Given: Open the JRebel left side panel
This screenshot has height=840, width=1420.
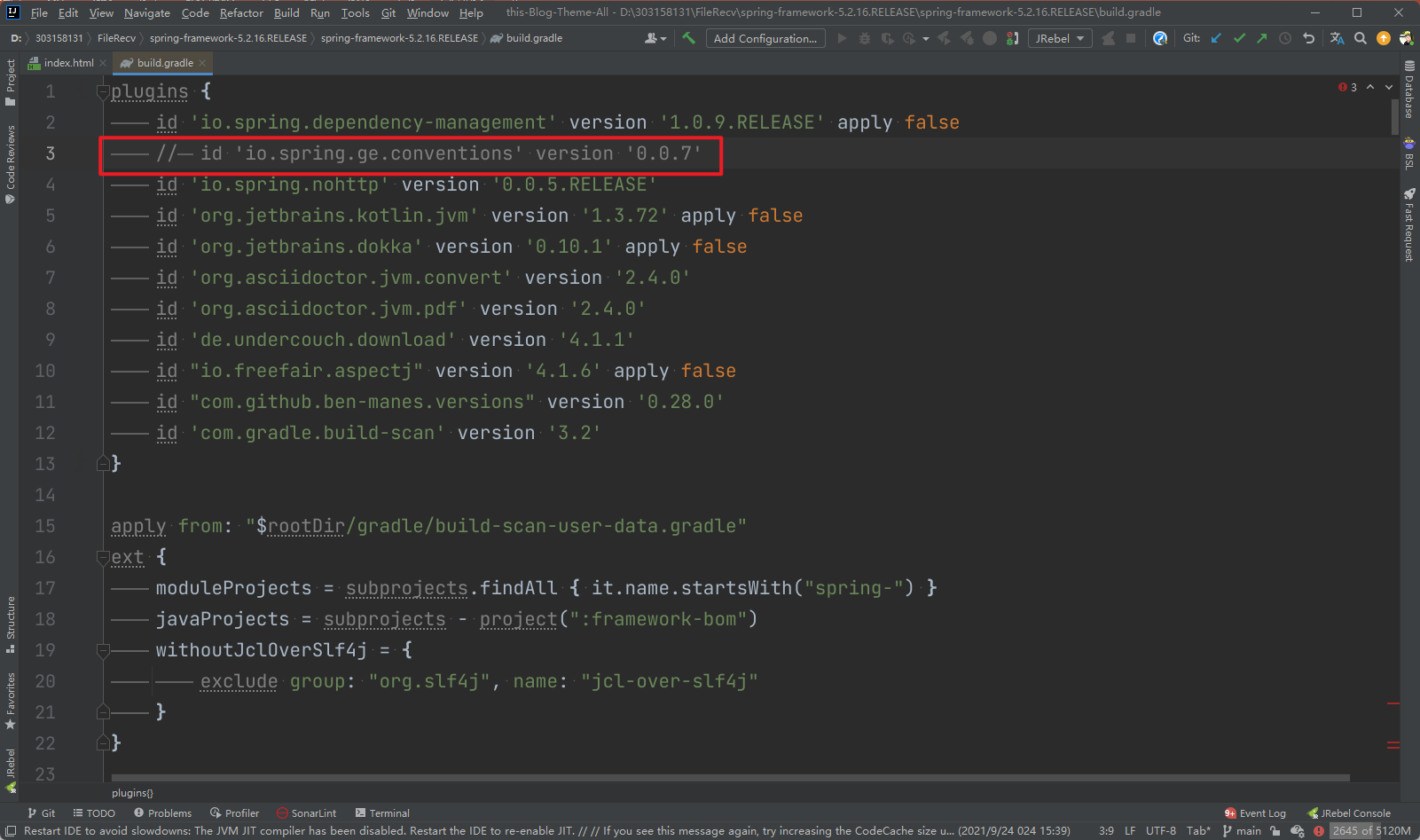Looking at the screenshot, I should [x=10, y=770].
